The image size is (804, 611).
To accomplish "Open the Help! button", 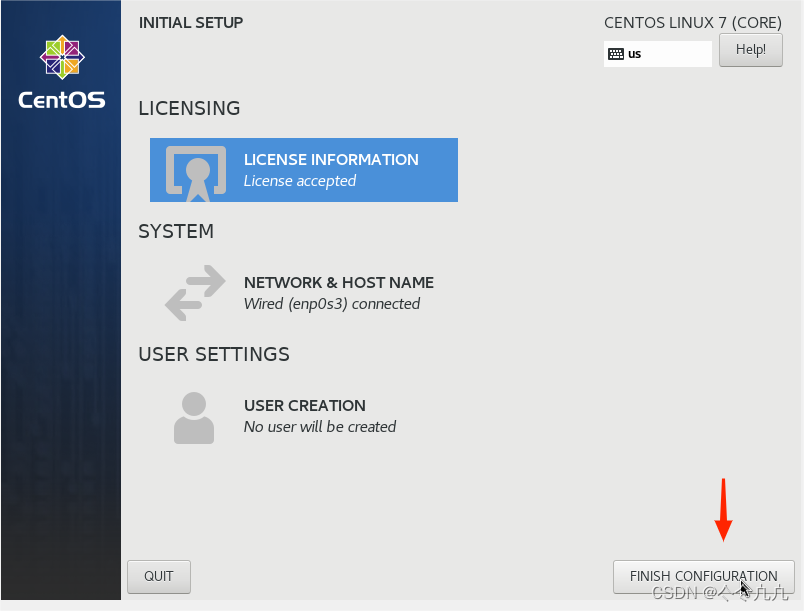I will click(751, 50).
